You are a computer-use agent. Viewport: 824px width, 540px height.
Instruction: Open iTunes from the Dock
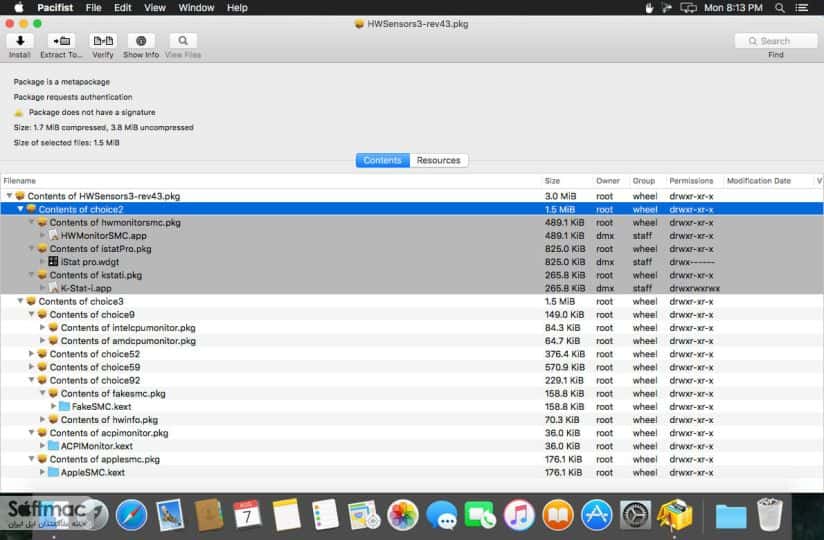519,515
